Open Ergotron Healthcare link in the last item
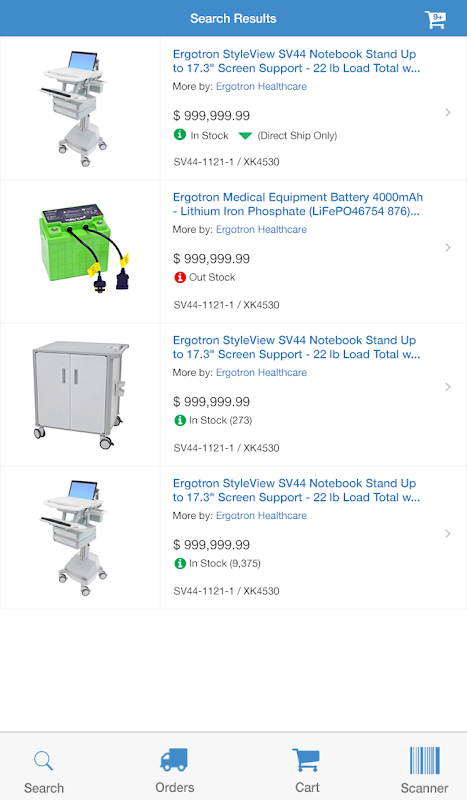Image resolution: width=467 pixels, height=800 pixels. [x=261, y=516]
